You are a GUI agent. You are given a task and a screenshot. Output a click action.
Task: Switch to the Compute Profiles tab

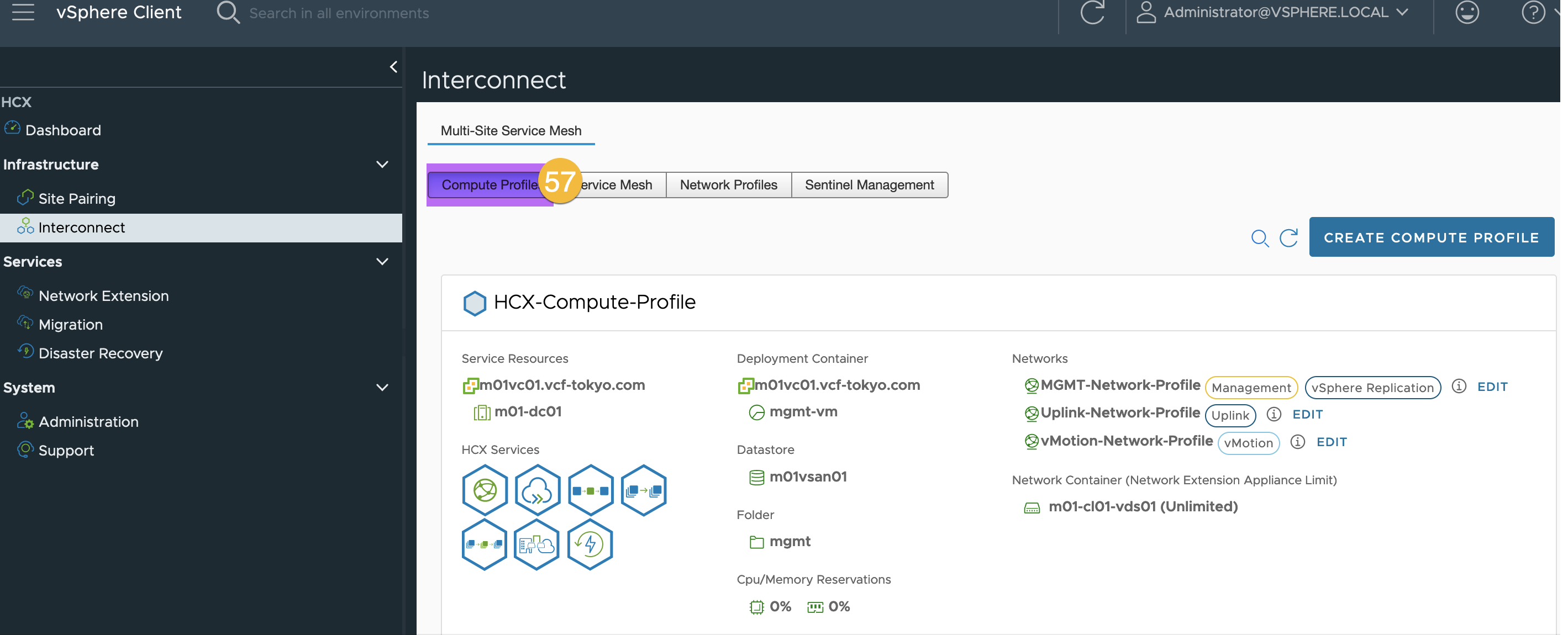(x=490, y=185)
